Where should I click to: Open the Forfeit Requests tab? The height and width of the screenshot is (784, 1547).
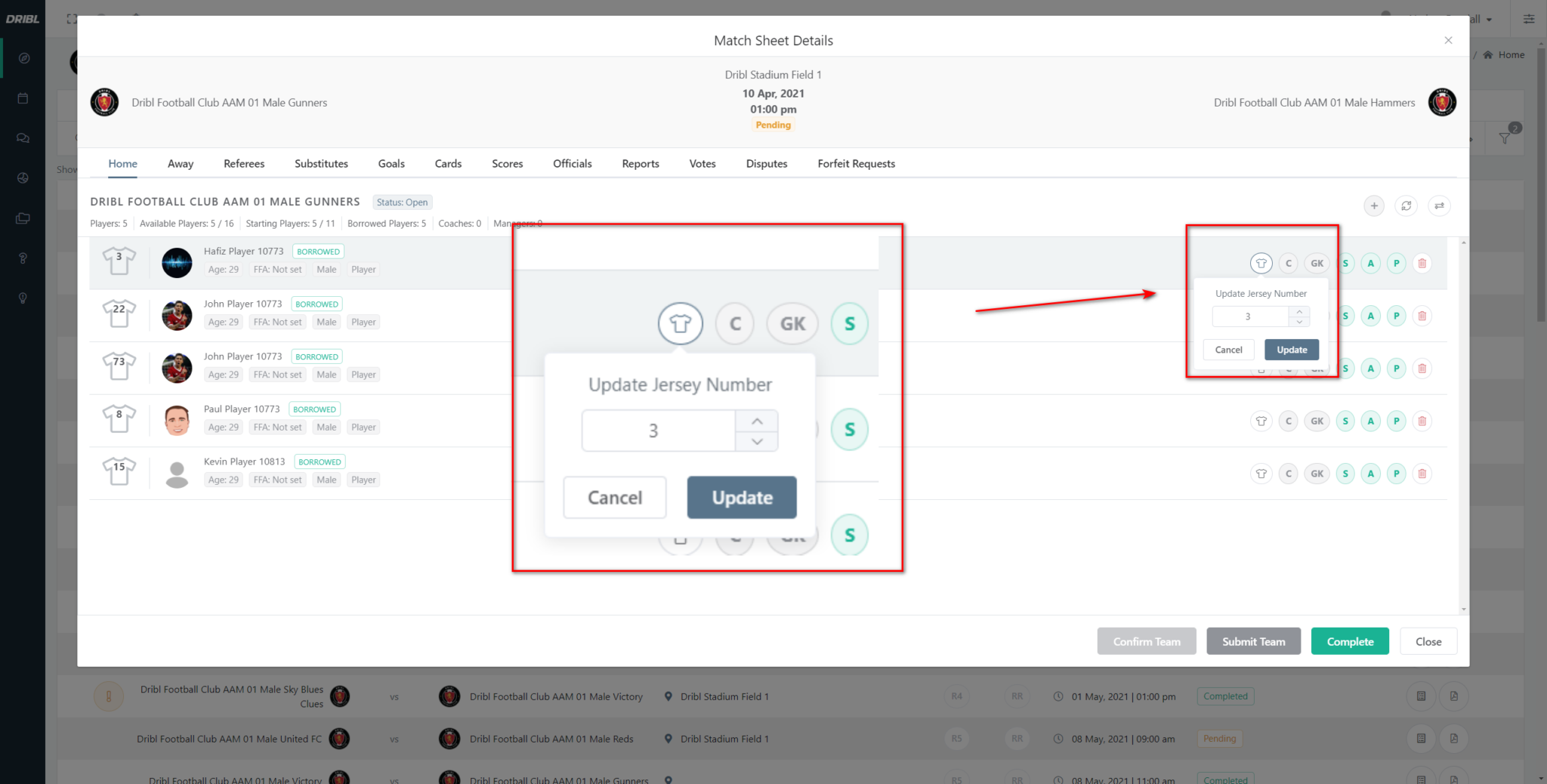(x=856, y=163)
